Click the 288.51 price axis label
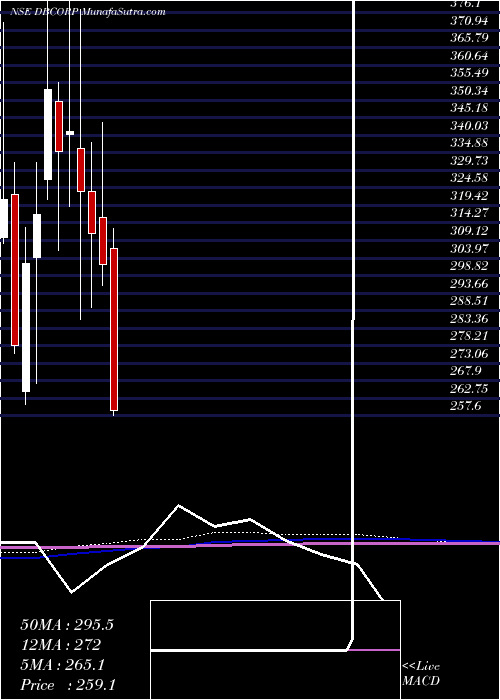 pos(470,301)
